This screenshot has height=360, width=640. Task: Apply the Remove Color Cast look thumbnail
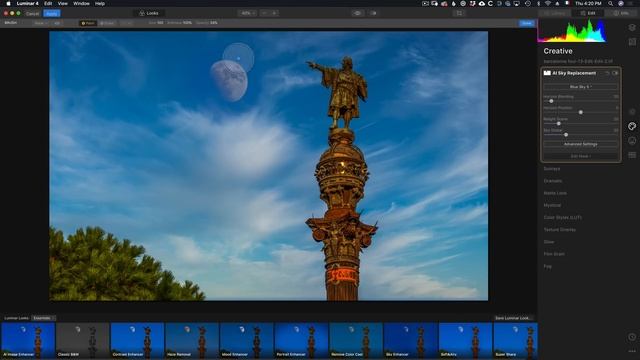click(356, 340)
